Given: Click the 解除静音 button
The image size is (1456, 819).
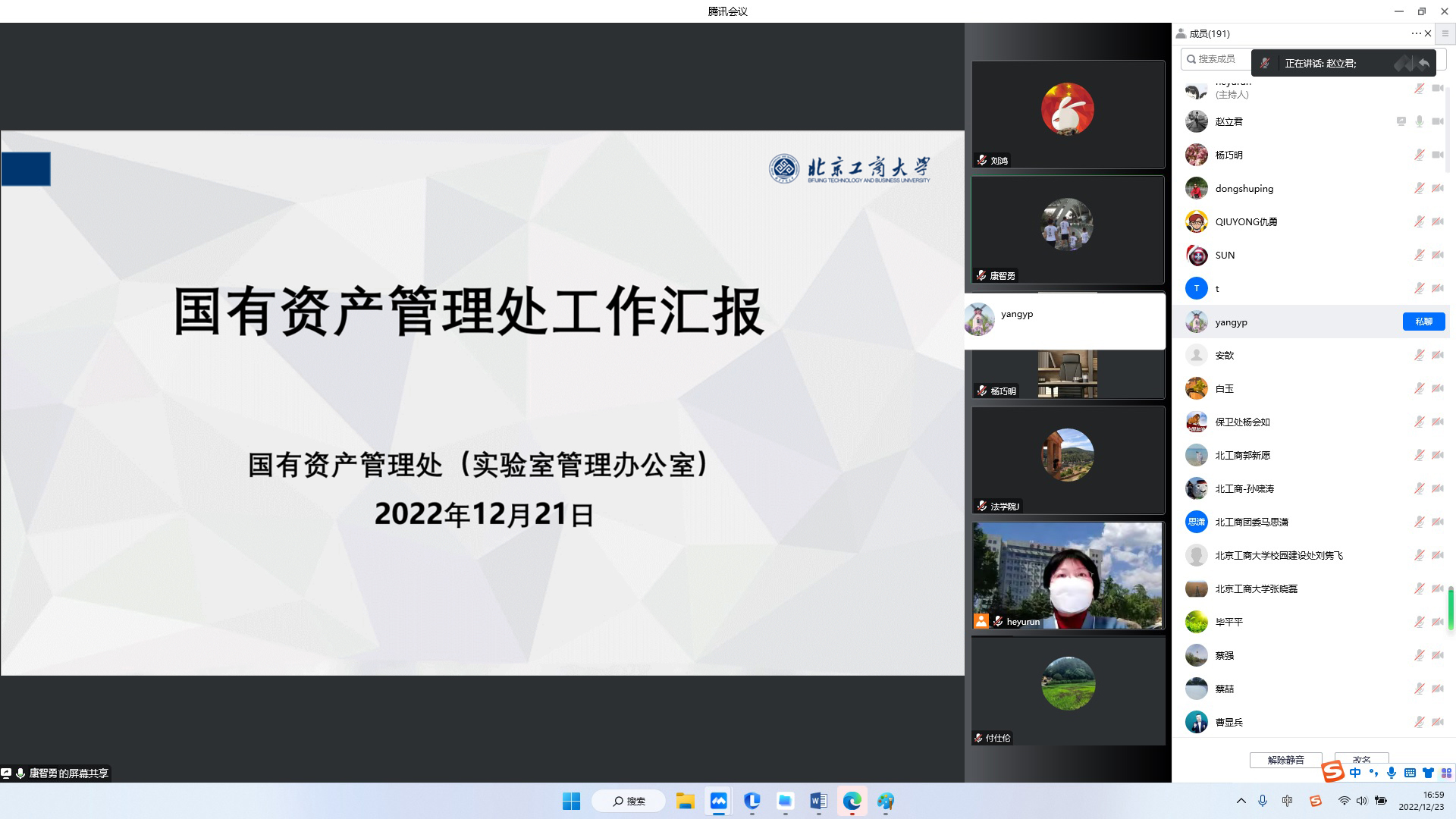Looking at the screenshot, I should point(1285,760).
